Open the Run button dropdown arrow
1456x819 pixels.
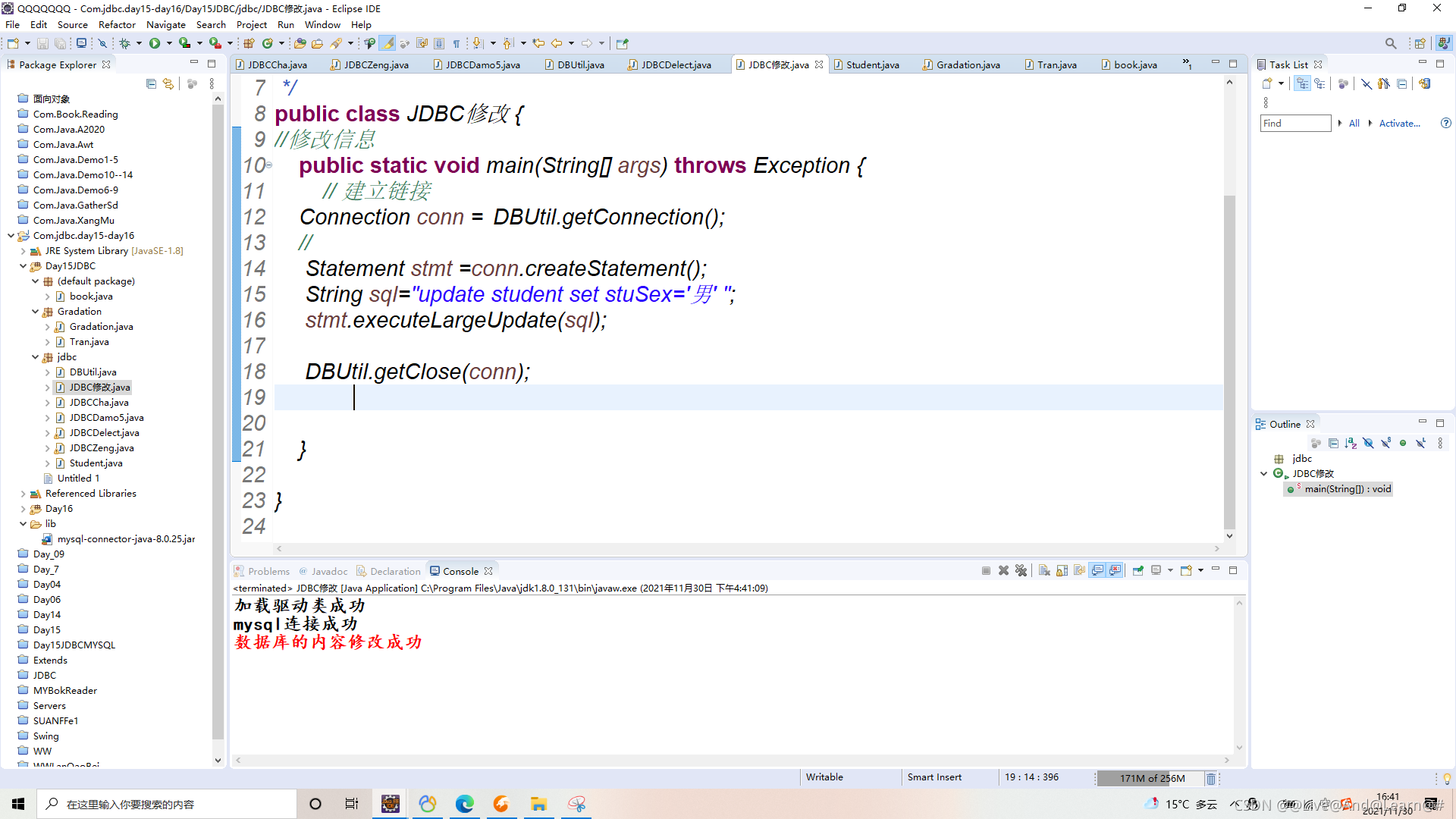(x=169, y=43)
